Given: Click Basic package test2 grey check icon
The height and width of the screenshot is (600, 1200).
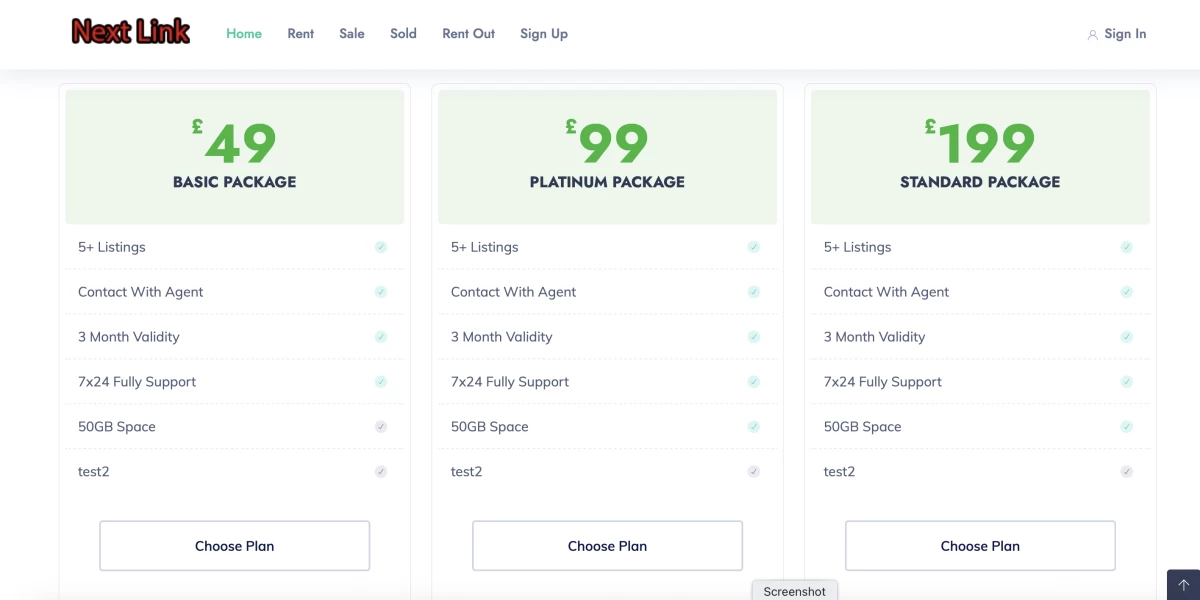Looking at the screenshot, I should click(x=381, y=471).
